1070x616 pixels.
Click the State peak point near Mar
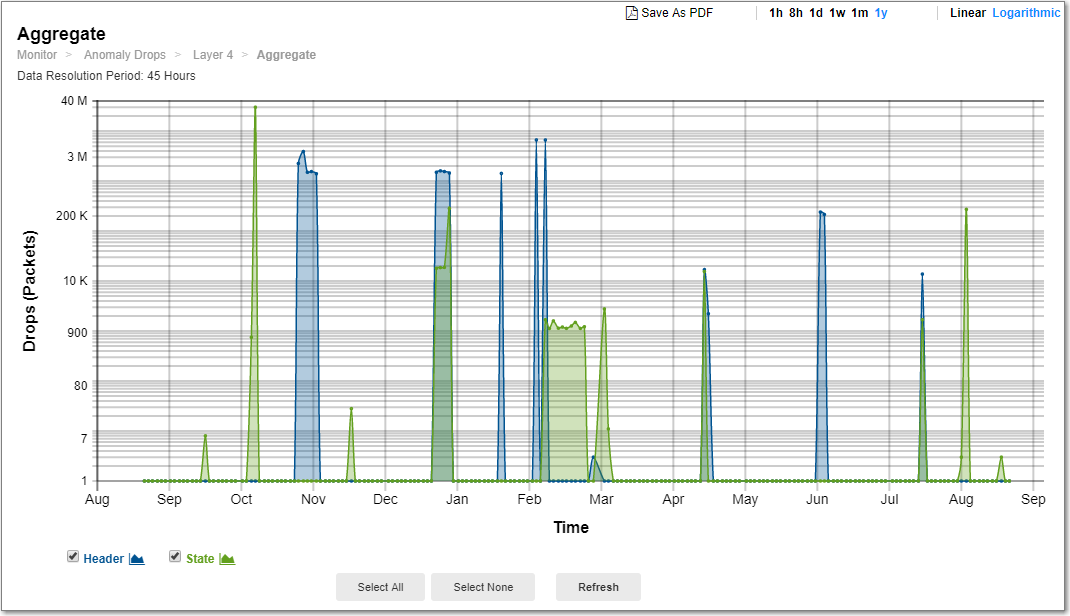(604, 309)
